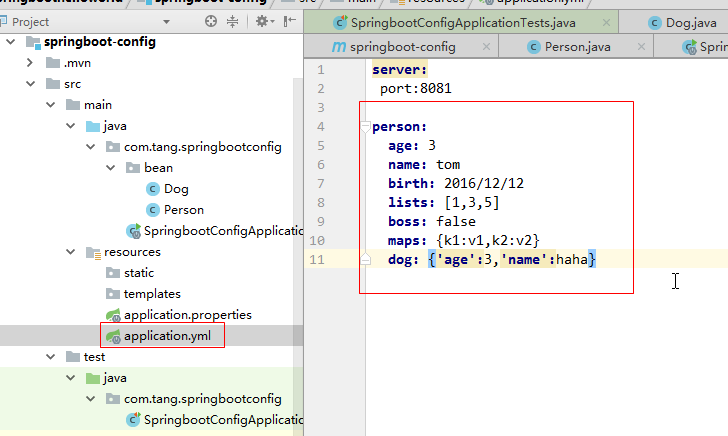
Task: Open the Project view dropdown arrow
Action: pos(166,22)
